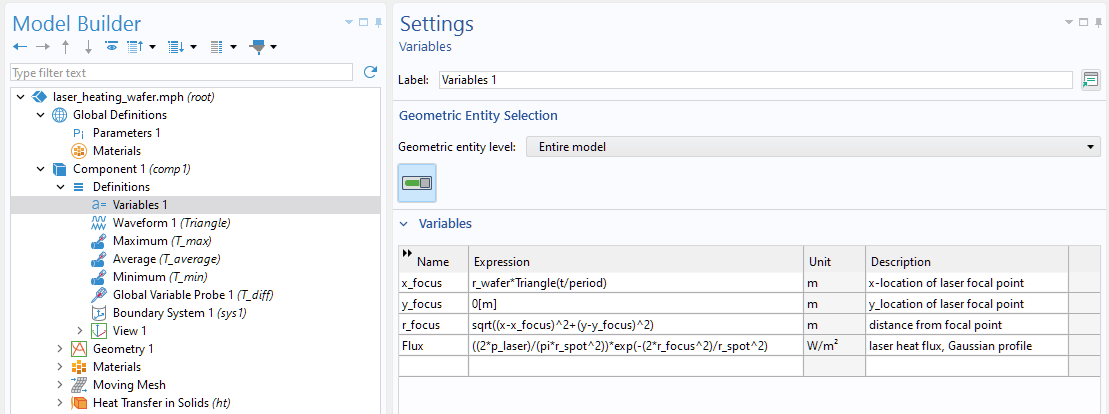This screenshot has width=1109, height=414.
Task: Click the Previous Node back arrow
Action: (18, 47)
